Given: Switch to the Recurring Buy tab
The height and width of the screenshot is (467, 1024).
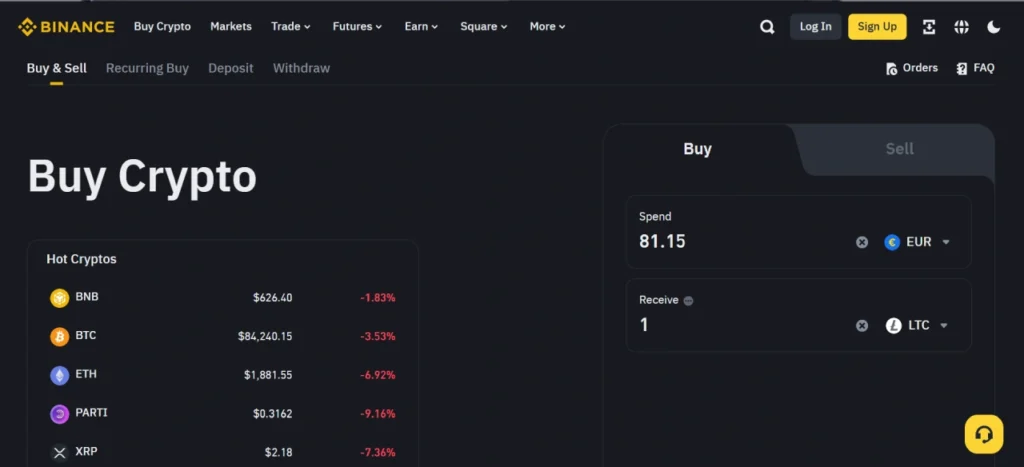Looking at the screenshot, I should tap(147, 68).
